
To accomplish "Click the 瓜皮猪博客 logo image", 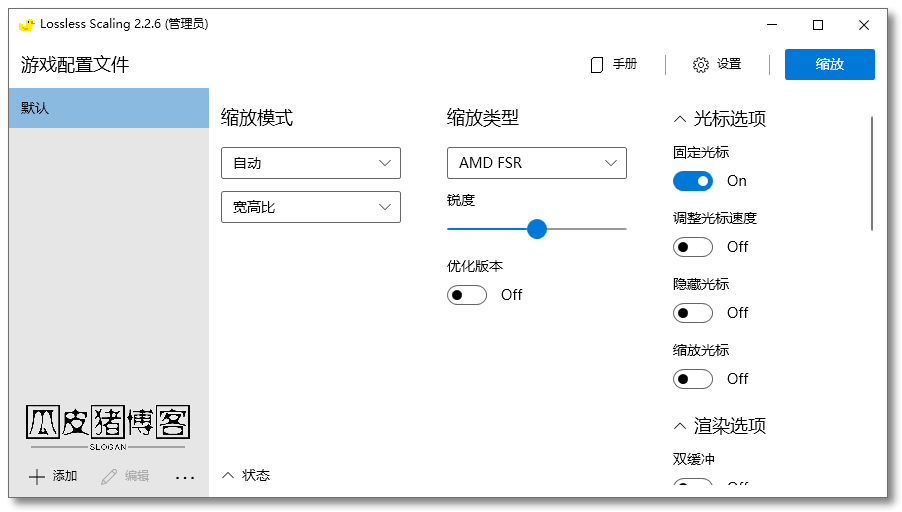I will [107, 427].
